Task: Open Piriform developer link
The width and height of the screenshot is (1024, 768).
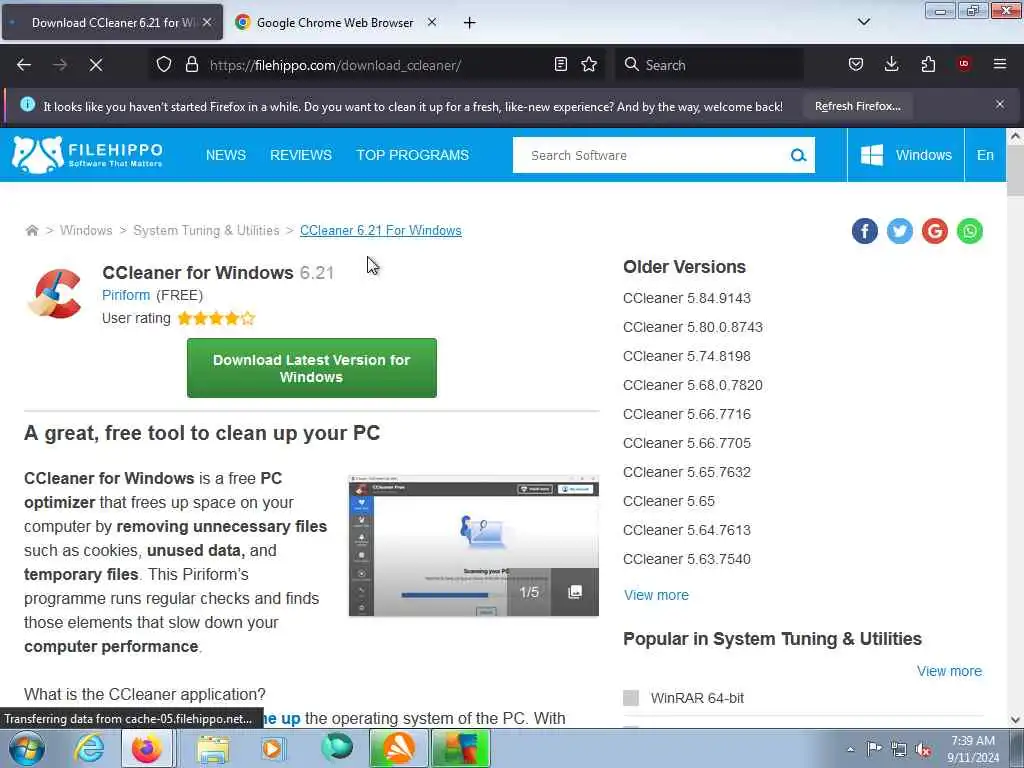Action: point(126,295)
